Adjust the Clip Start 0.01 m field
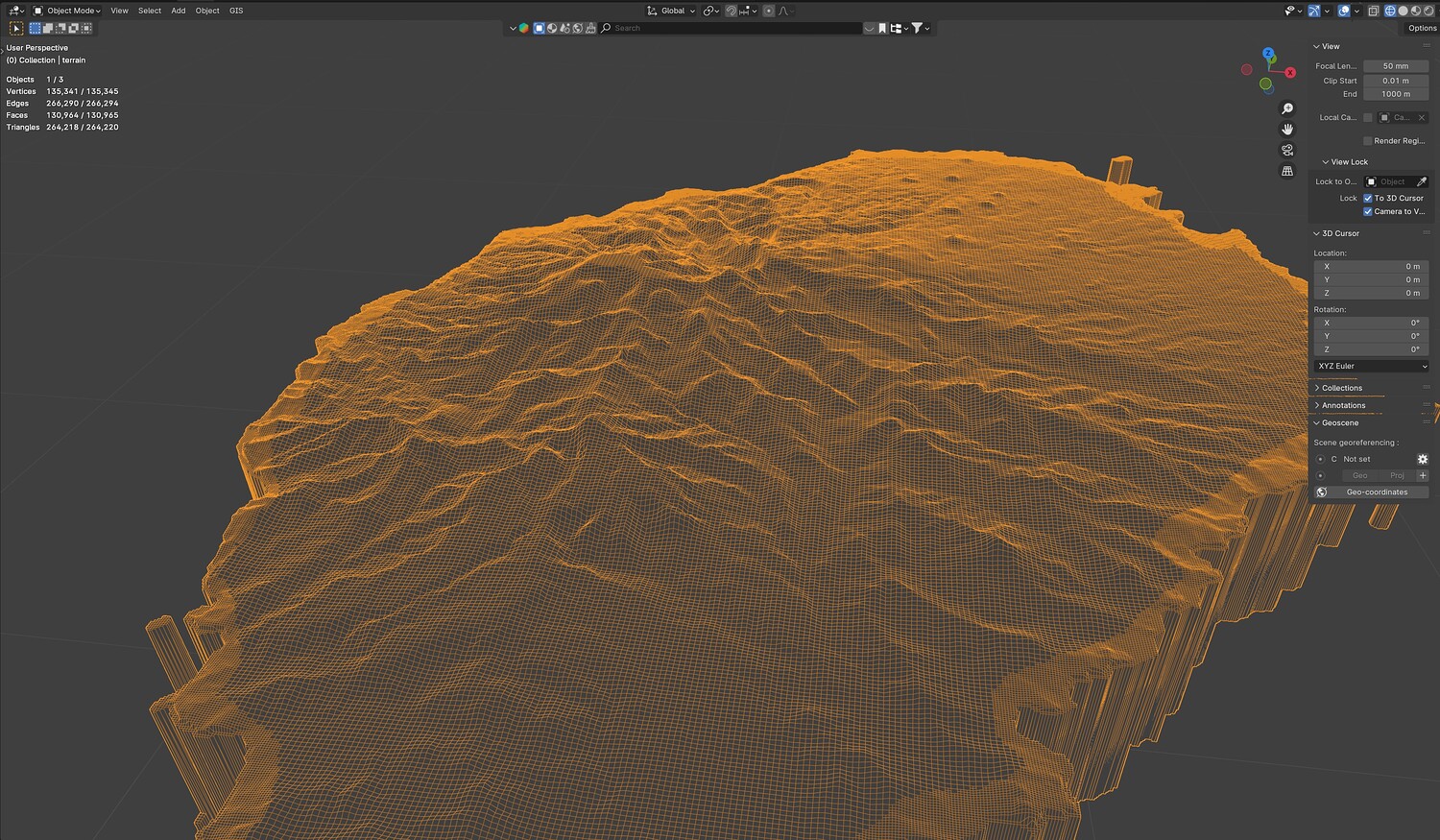 coord(1396,81)
